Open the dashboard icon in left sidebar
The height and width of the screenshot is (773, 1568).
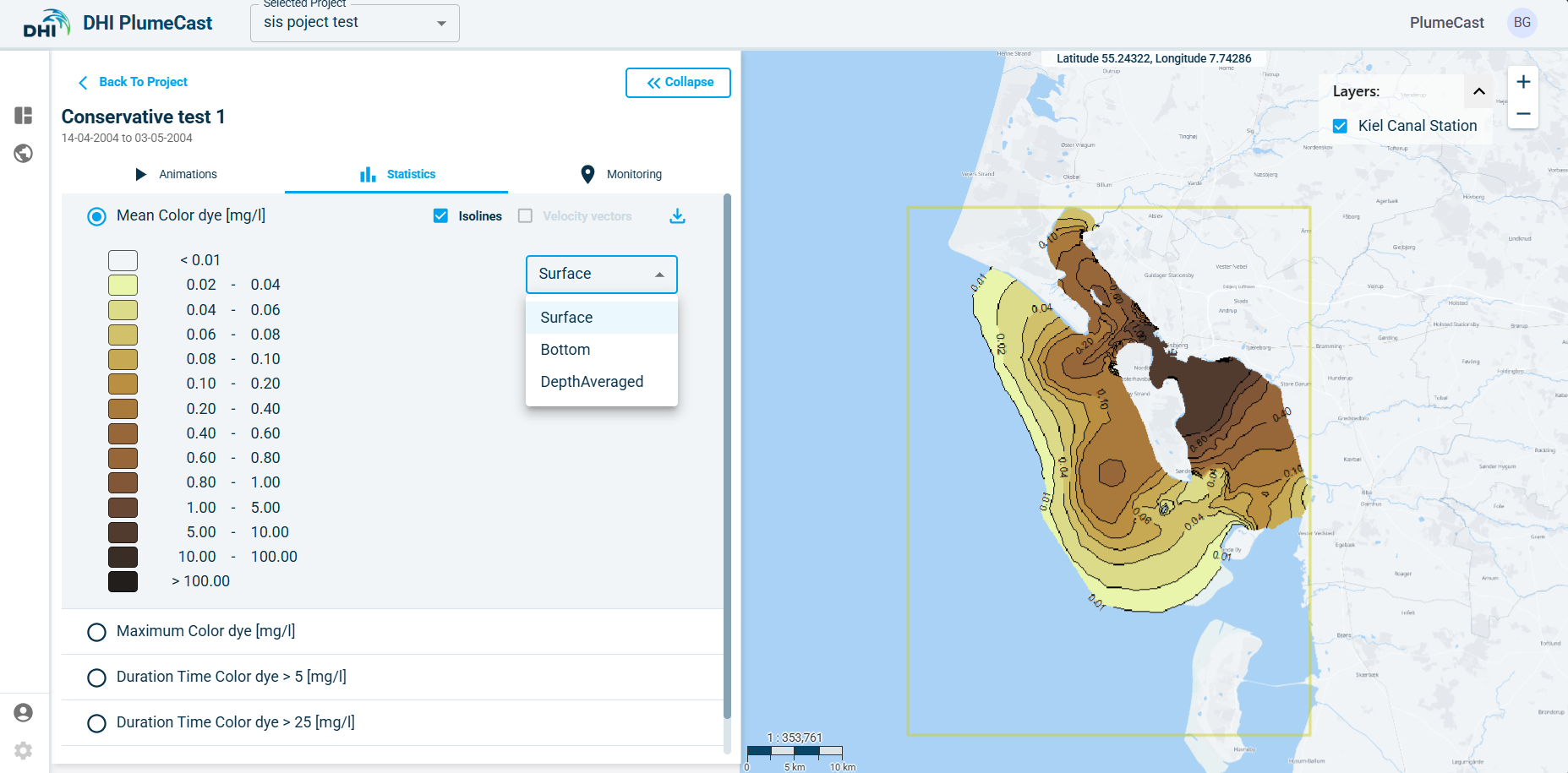pyautogui.click(x=24, y=116)
